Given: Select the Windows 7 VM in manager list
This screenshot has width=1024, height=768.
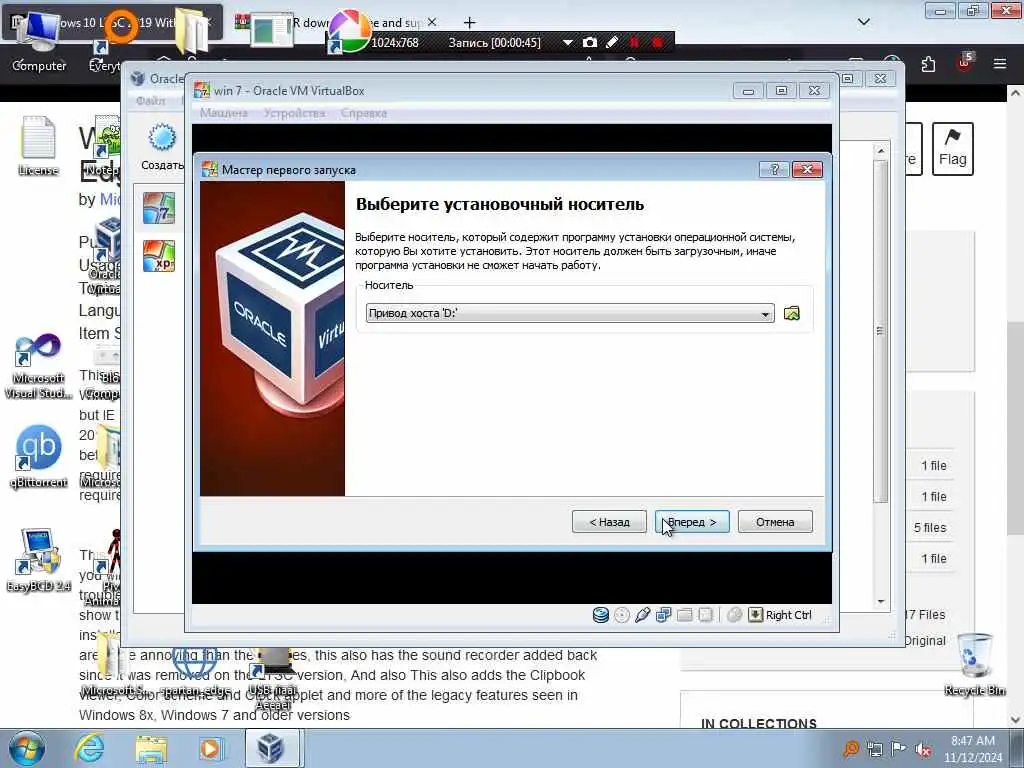Looking at the screenshot, I should pos(159,208).
